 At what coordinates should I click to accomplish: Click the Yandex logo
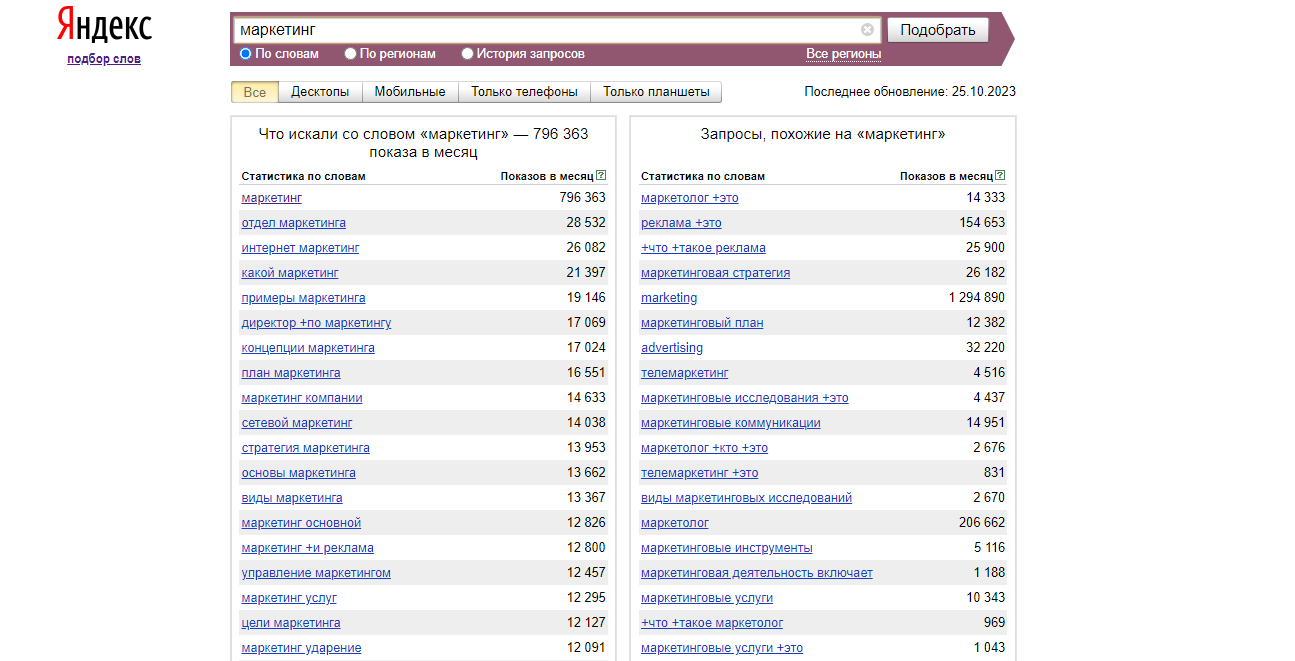coord(104,25)
